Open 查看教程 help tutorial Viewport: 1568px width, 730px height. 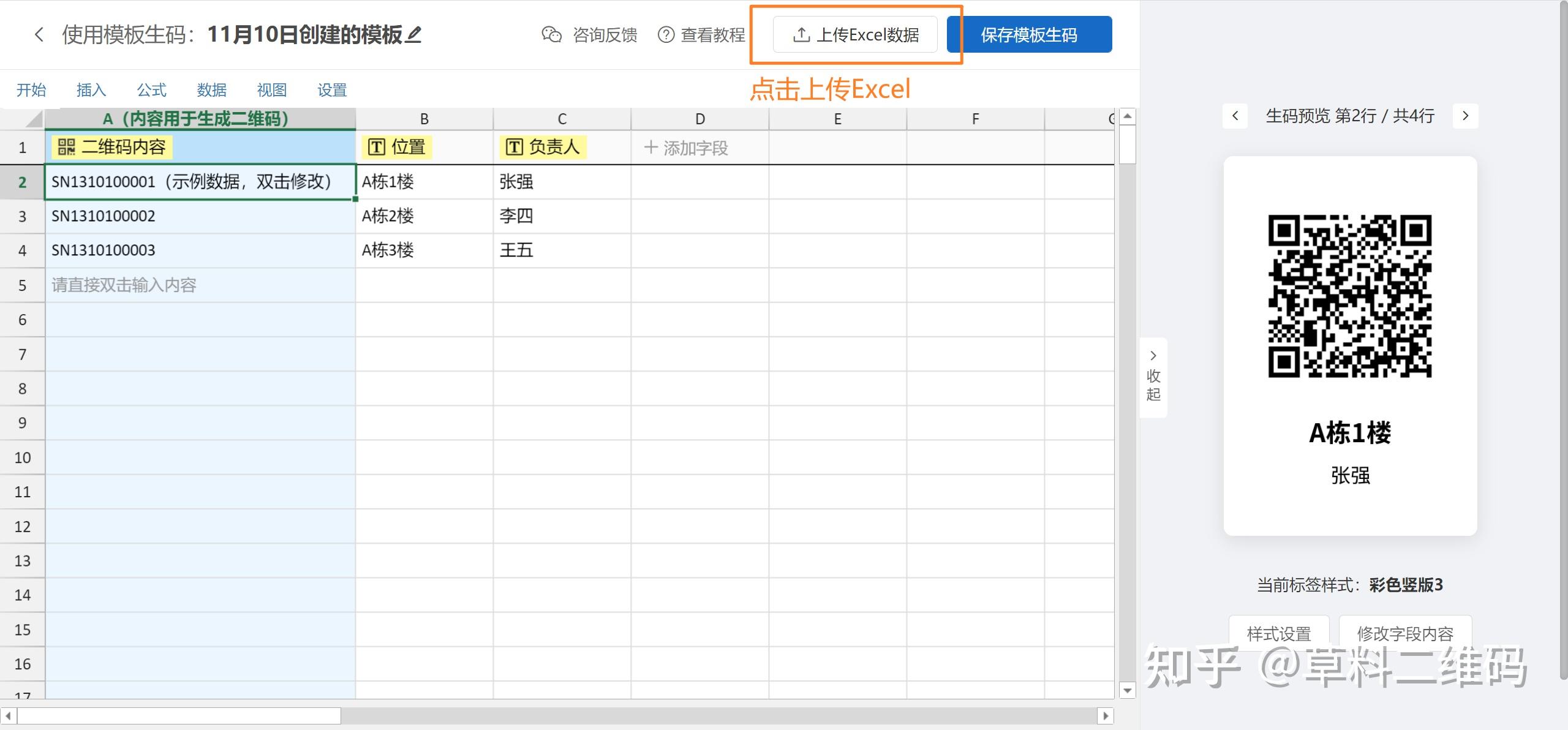(x=701, y=35)
